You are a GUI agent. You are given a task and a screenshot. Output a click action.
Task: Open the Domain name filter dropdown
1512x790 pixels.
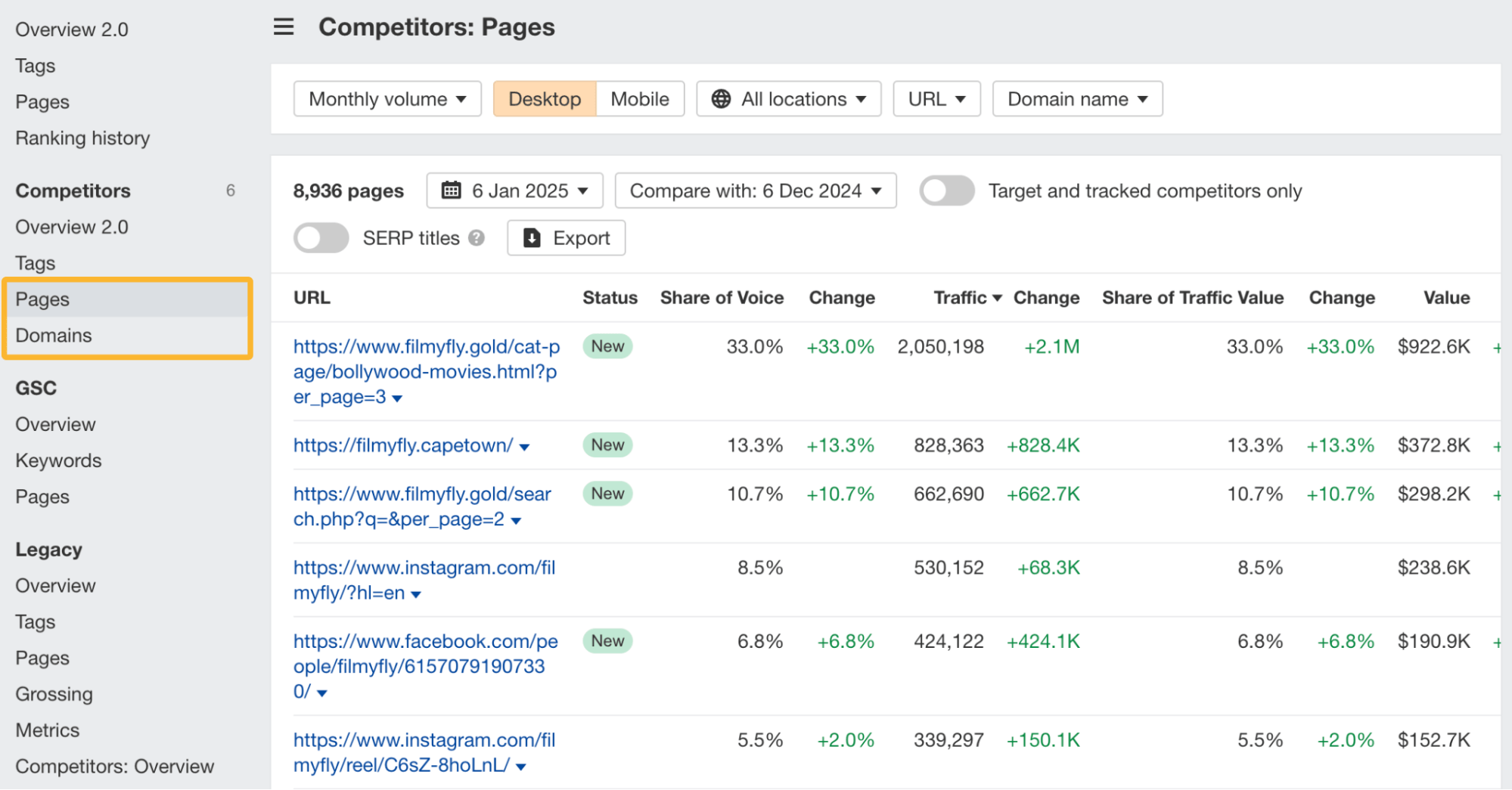[x=1077, y=99]
